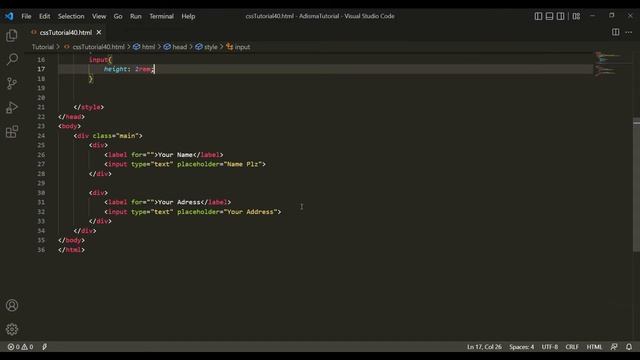Click the closing </head> tag
Viewport: 640px width, 360px height.
[71, 117]
